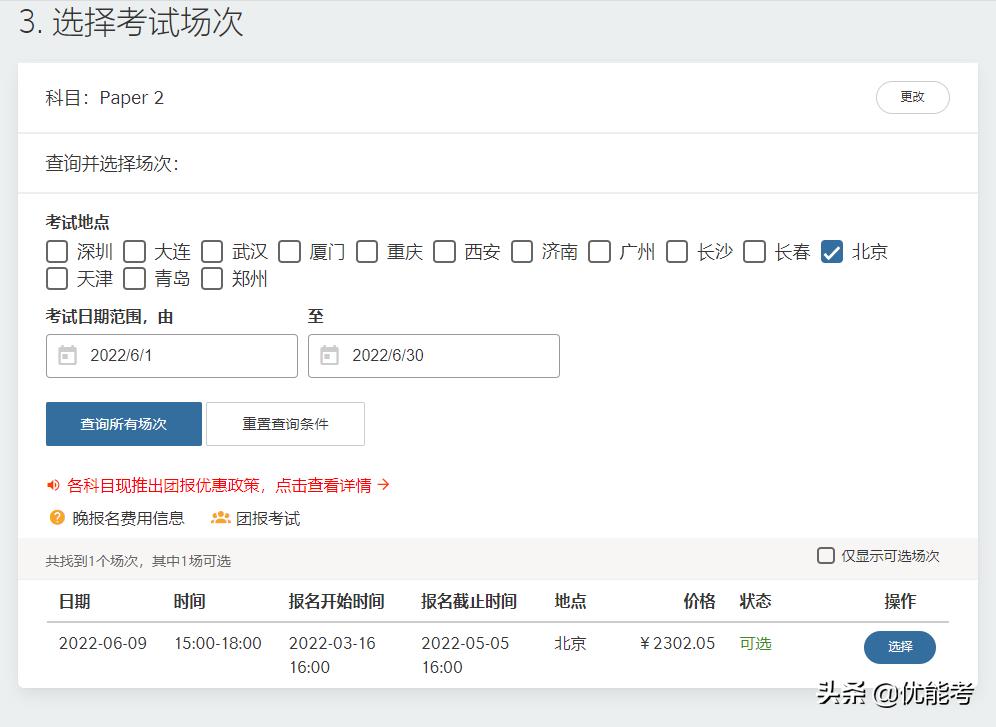Check the 郑州 location checkbox
The width and height of the screenshot is (996, 727).
click(211, 279)
